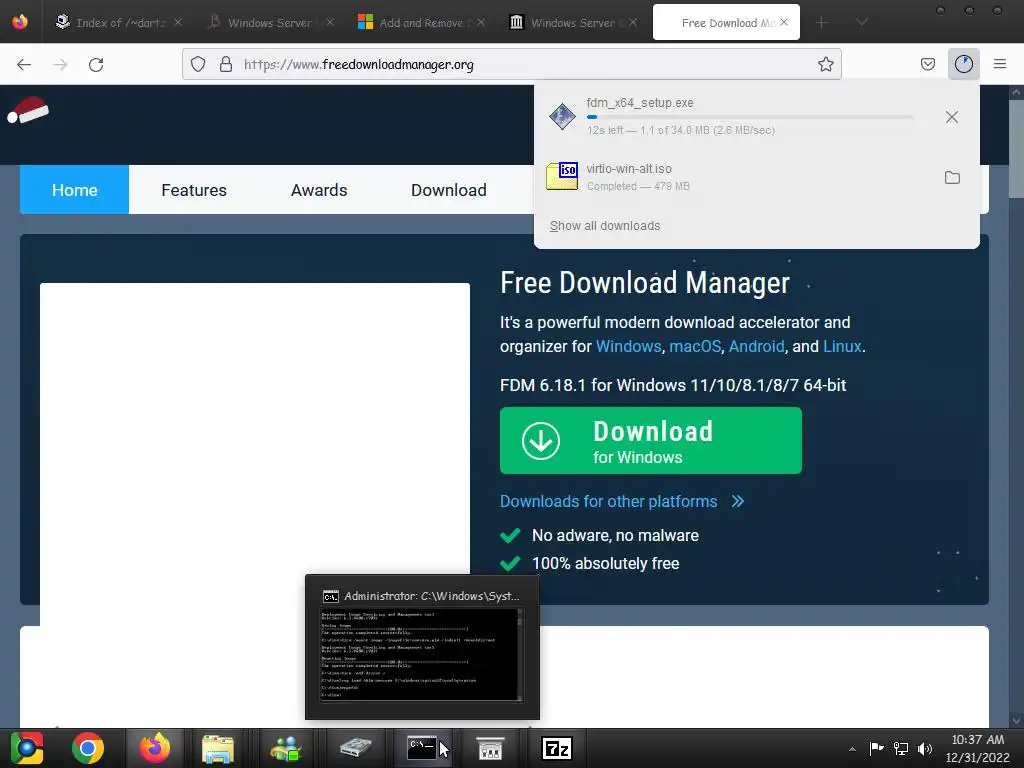1024x768 pixels.
Task: Open the Features navigation item
Action: (x=194, y=190)
